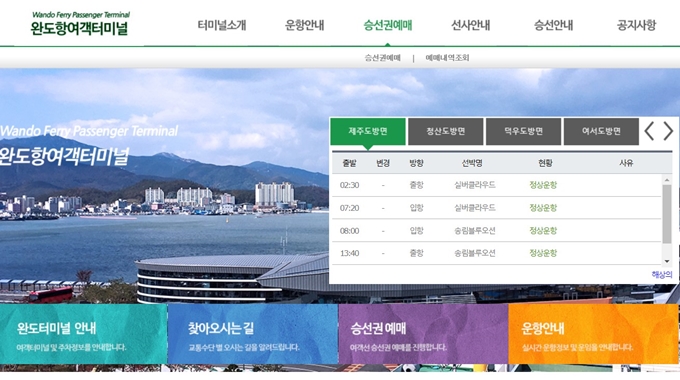Image resolution: width=680 pixels, height=380 pixels.
Task: Click 송림블루오션 in the 08:00 row
Action: point(474,231)
